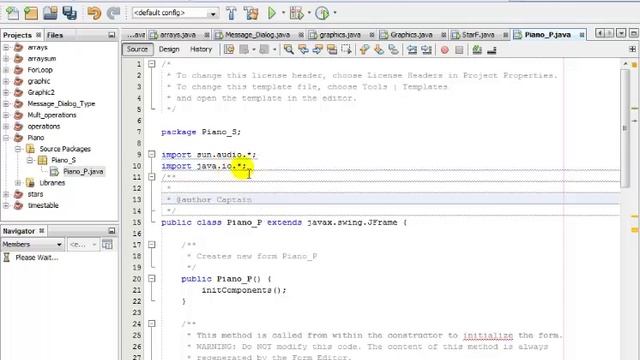640x360 pixels.
Task: Show the editor tabs dropdown list
Action: pos(621,33)
